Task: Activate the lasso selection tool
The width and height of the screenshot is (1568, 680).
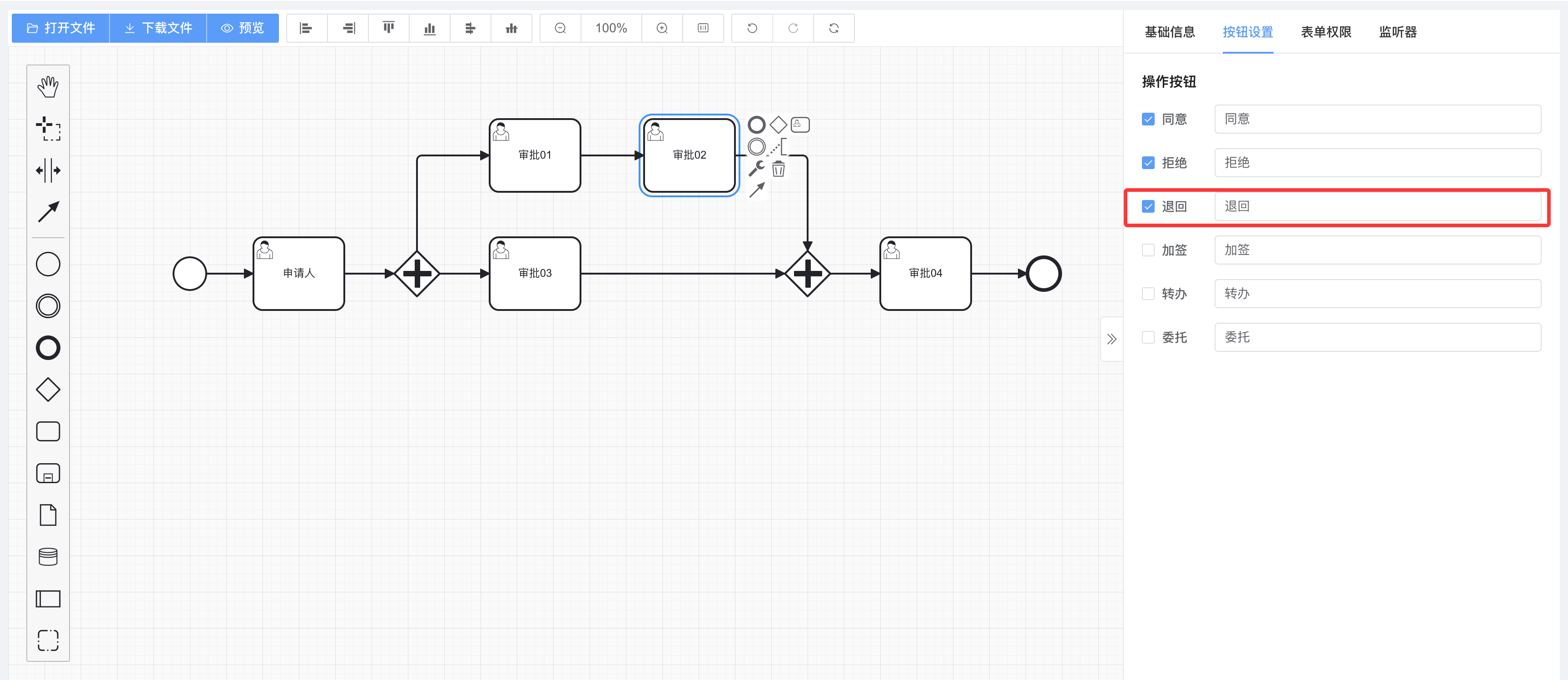Action: (48, 129)
